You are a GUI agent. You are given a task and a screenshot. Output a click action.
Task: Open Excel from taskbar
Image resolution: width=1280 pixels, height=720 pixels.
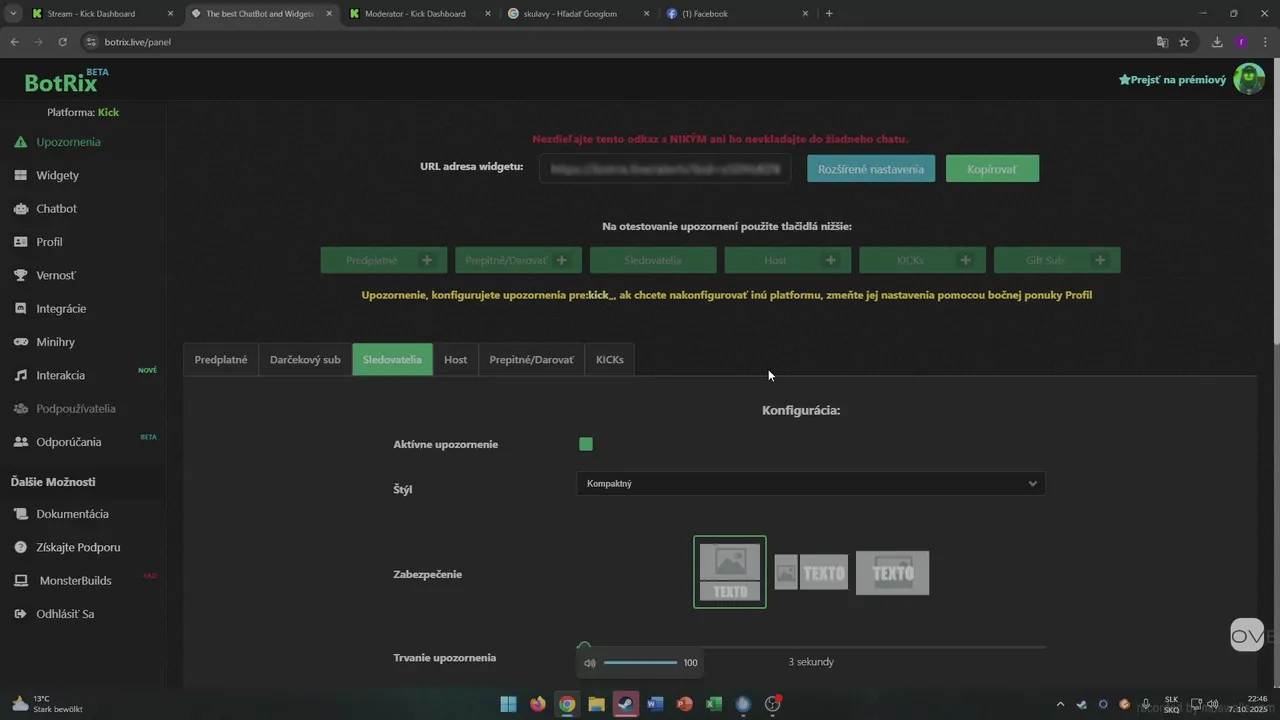(714, 704)
